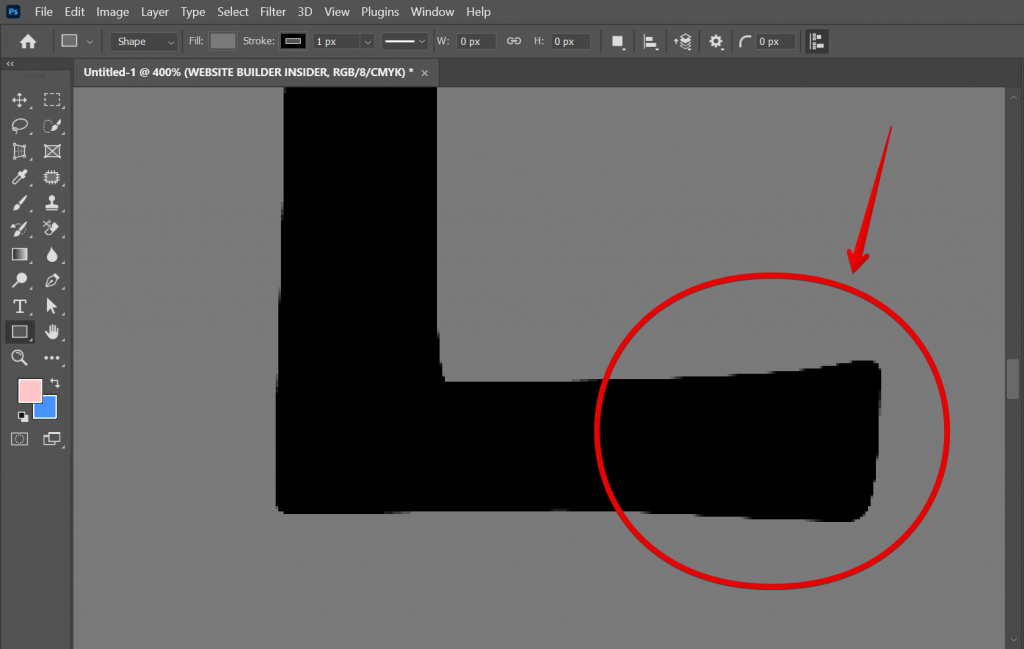Select the Zoom tool
The height and width of the screenshot is (649, 1024).
point(20,359)
